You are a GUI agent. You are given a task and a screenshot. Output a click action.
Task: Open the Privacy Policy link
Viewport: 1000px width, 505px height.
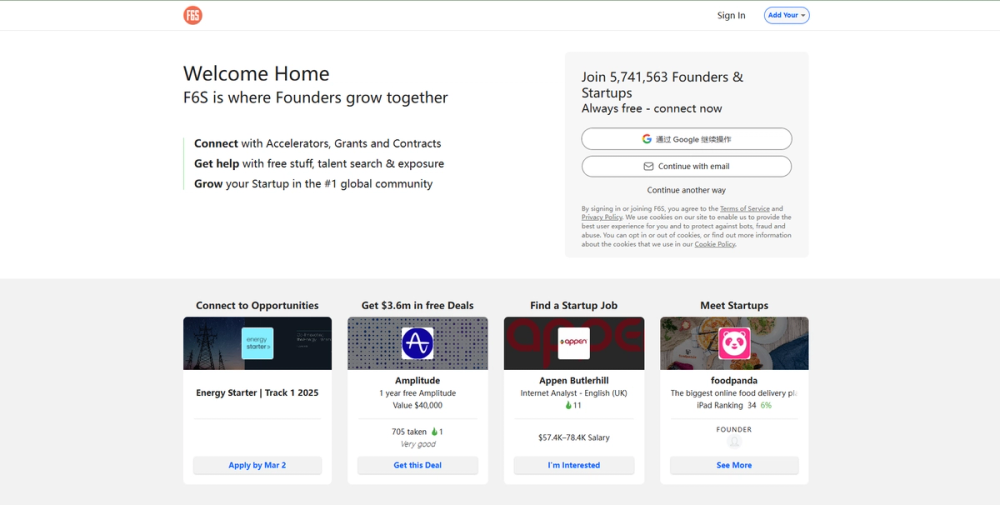coord(601,217)
